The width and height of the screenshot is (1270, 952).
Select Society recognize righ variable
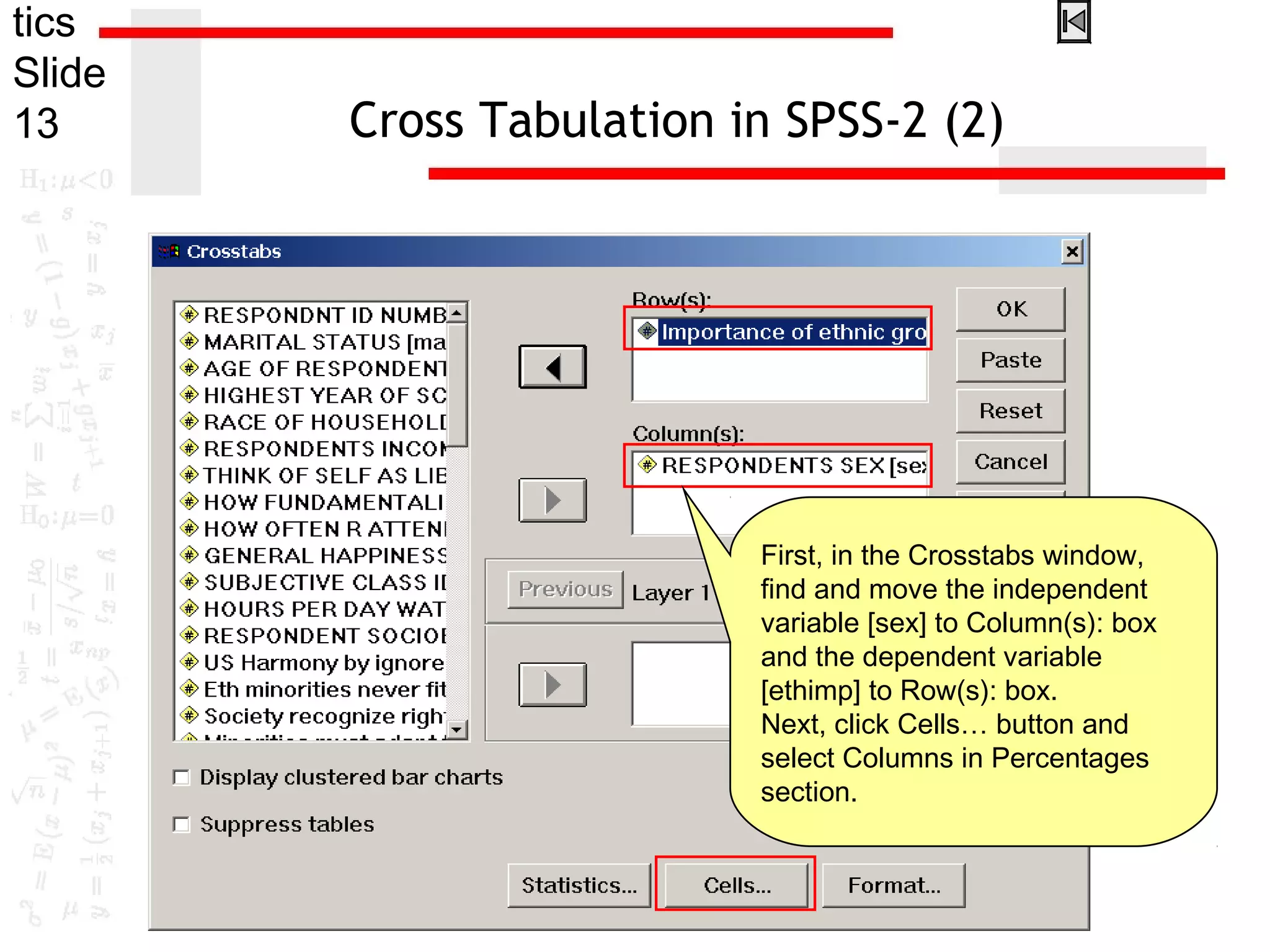tap(313, 715)
